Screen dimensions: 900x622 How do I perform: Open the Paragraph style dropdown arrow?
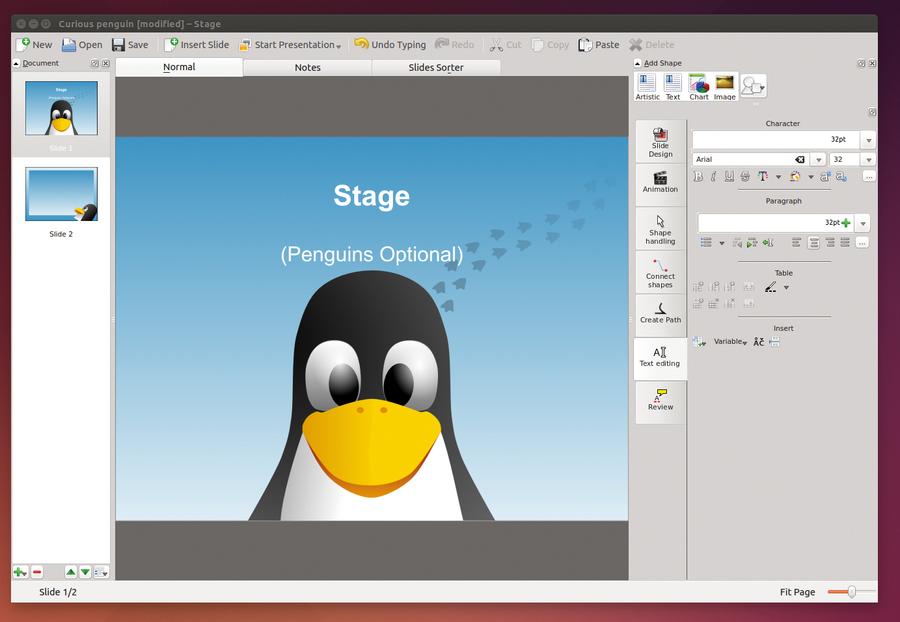(863, 223)
